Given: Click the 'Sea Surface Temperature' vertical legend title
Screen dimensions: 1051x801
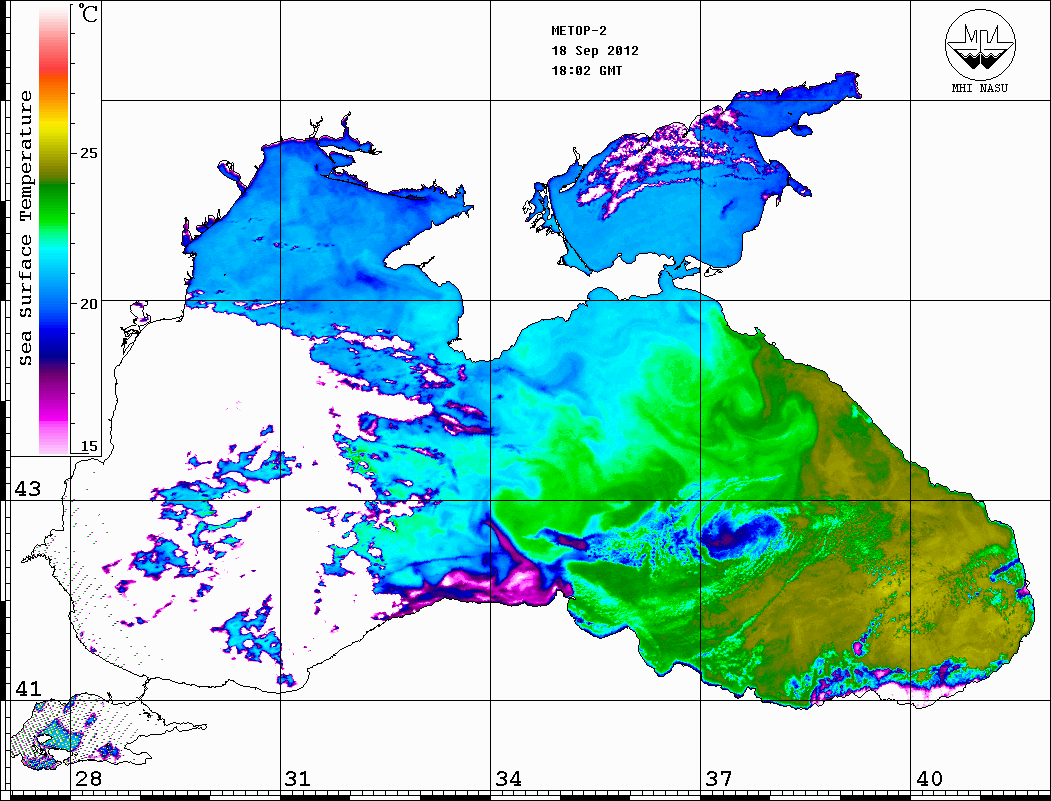Looking at the screenshot, I should click(x=25, y=229).
